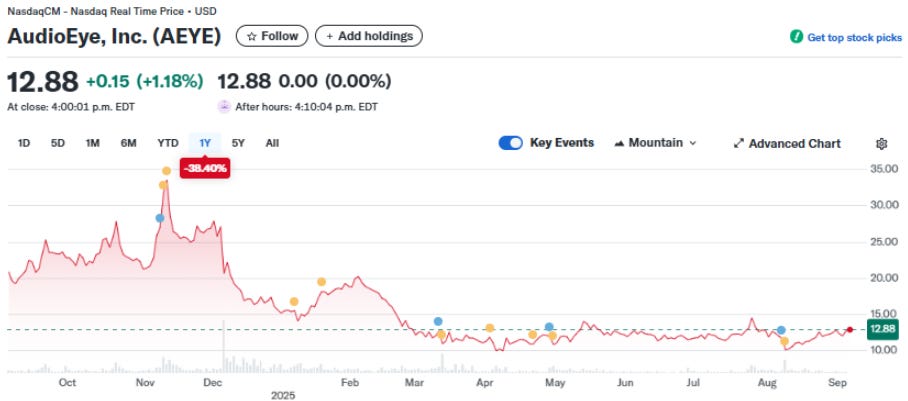Click the blue event marker in August

[781, 330]
